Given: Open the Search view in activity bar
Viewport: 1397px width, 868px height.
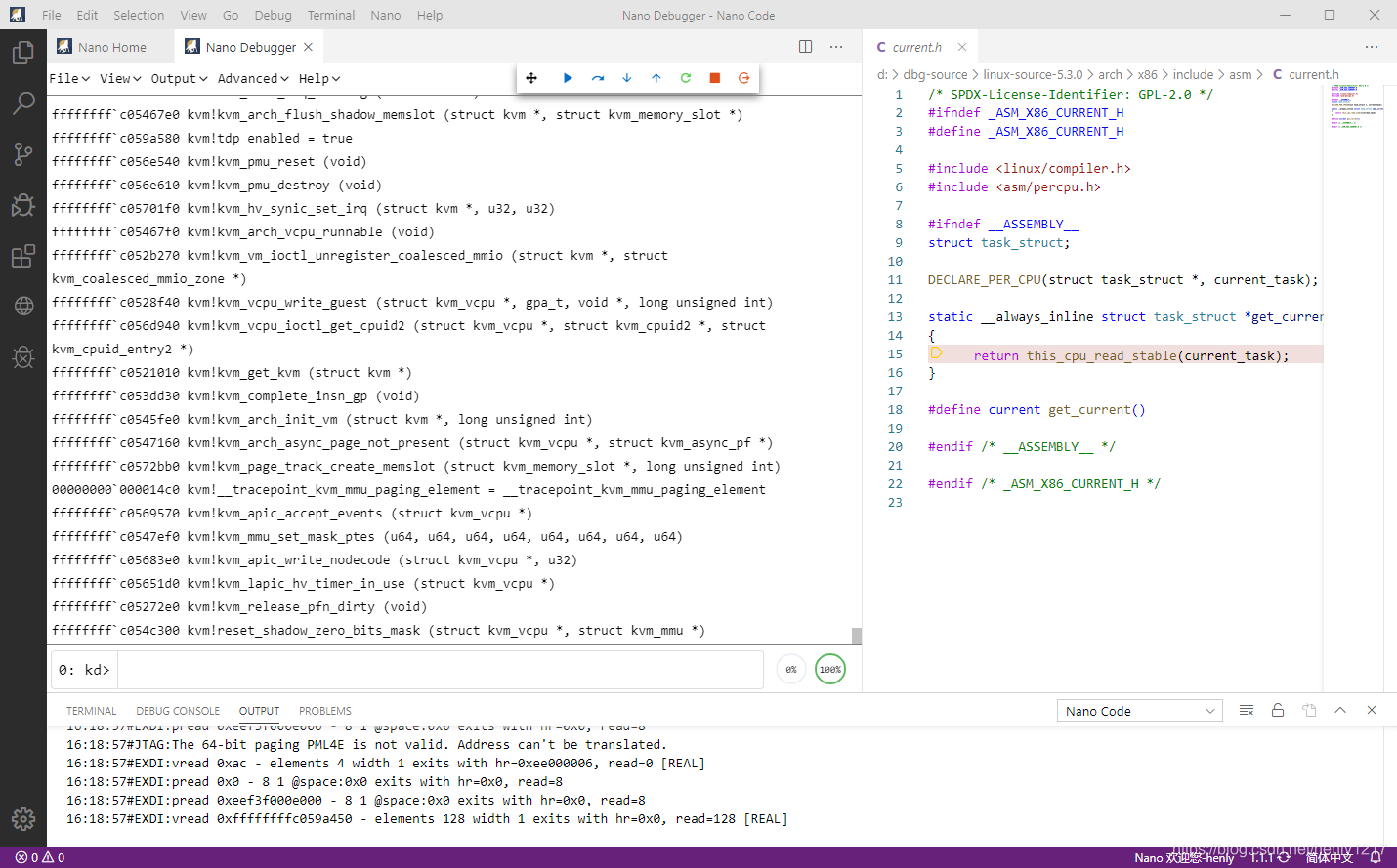Looking at the screenshot, I should (x=23, y=103).
